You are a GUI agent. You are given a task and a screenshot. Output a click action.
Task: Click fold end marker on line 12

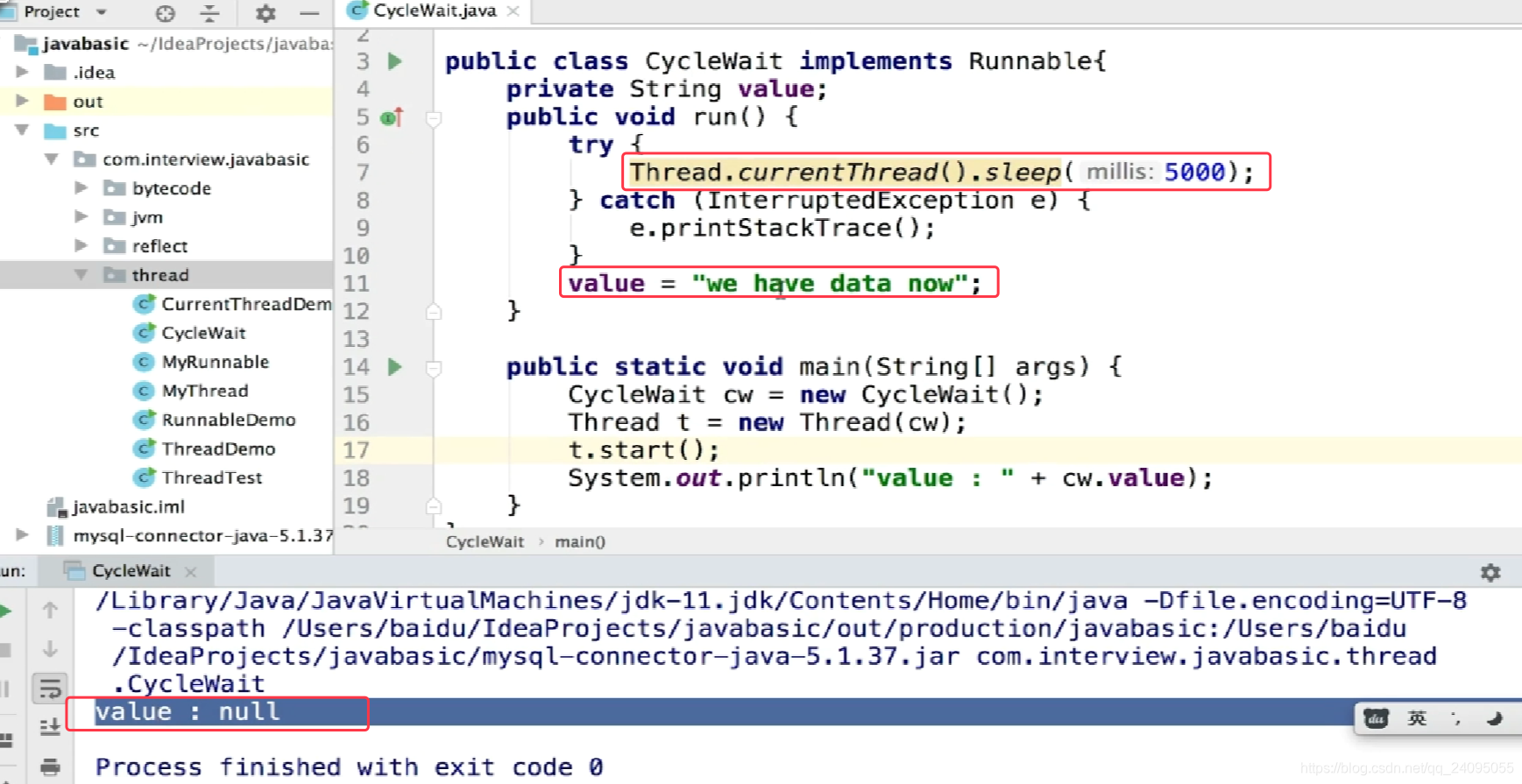pos(434,311)
